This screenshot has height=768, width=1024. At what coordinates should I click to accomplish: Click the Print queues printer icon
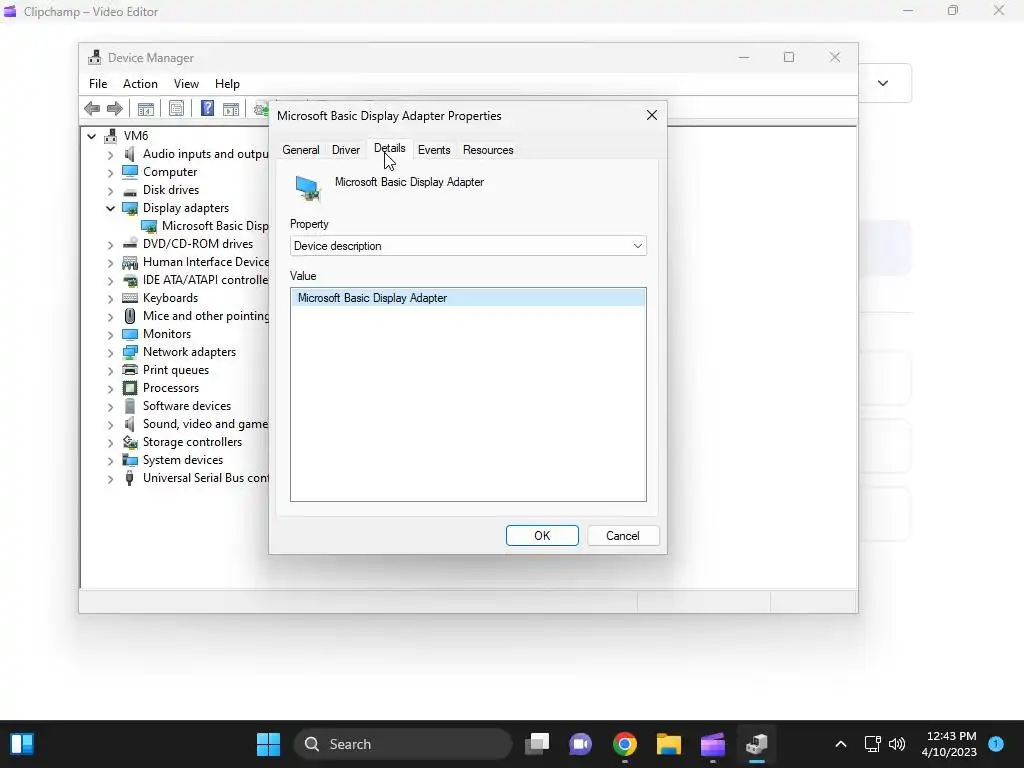tap(130, 370)
